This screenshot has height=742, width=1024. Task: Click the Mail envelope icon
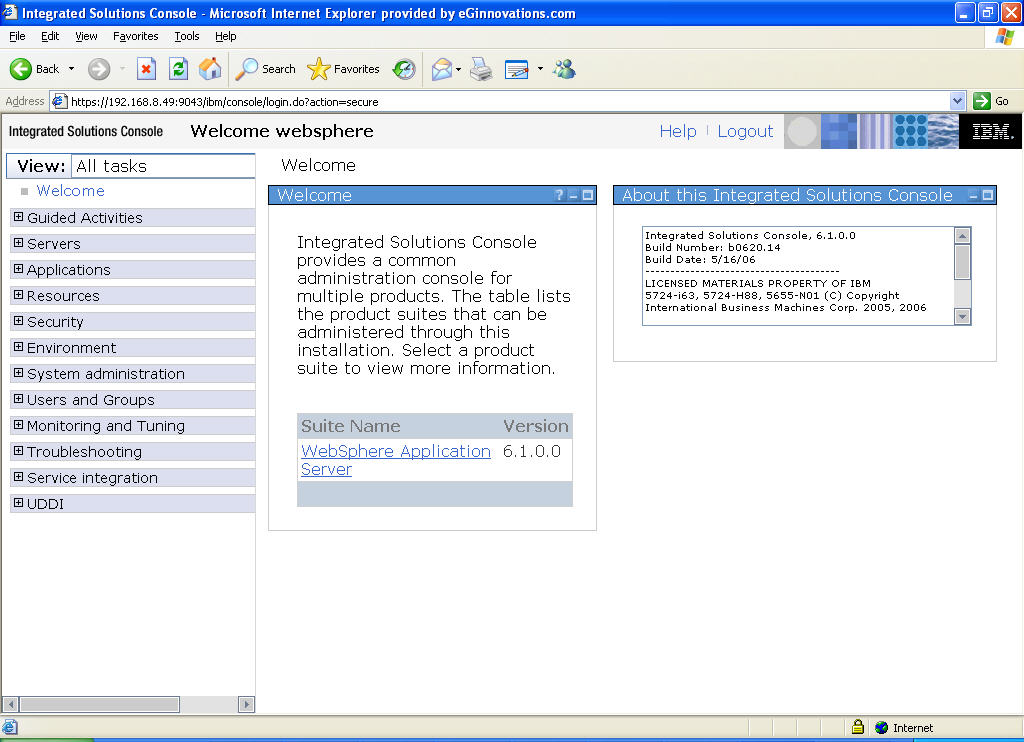(442, 69)
